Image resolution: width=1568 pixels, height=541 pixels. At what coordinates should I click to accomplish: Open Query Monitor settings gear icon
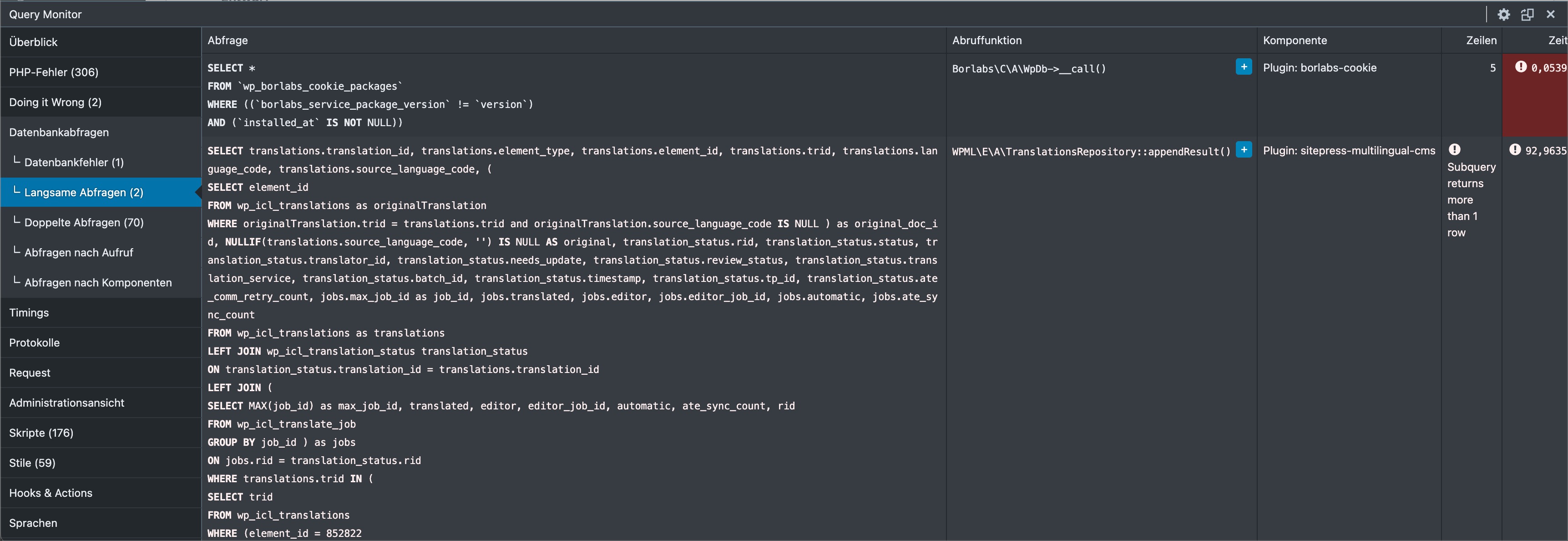(1503, 14)
